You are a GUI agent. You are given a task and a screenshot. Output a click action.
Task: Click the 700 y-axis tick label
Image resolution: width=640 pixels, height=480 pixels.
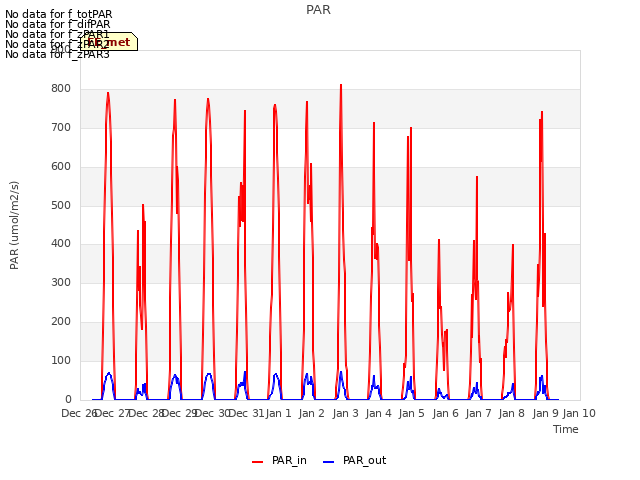coord(61,127)
